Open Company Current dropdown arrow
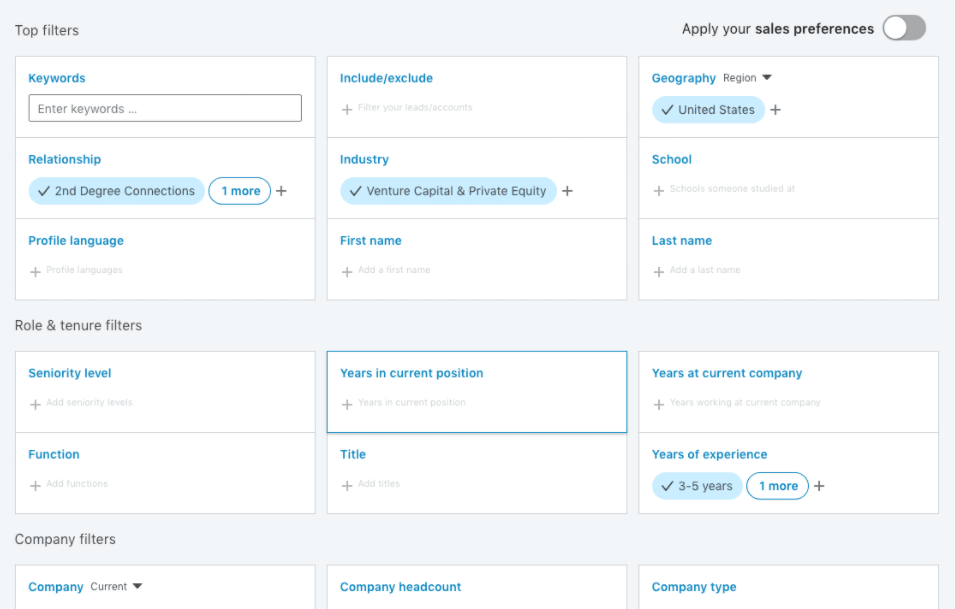Image resolution: width=955 pixels, height=609 pixels. click(137, 586)
